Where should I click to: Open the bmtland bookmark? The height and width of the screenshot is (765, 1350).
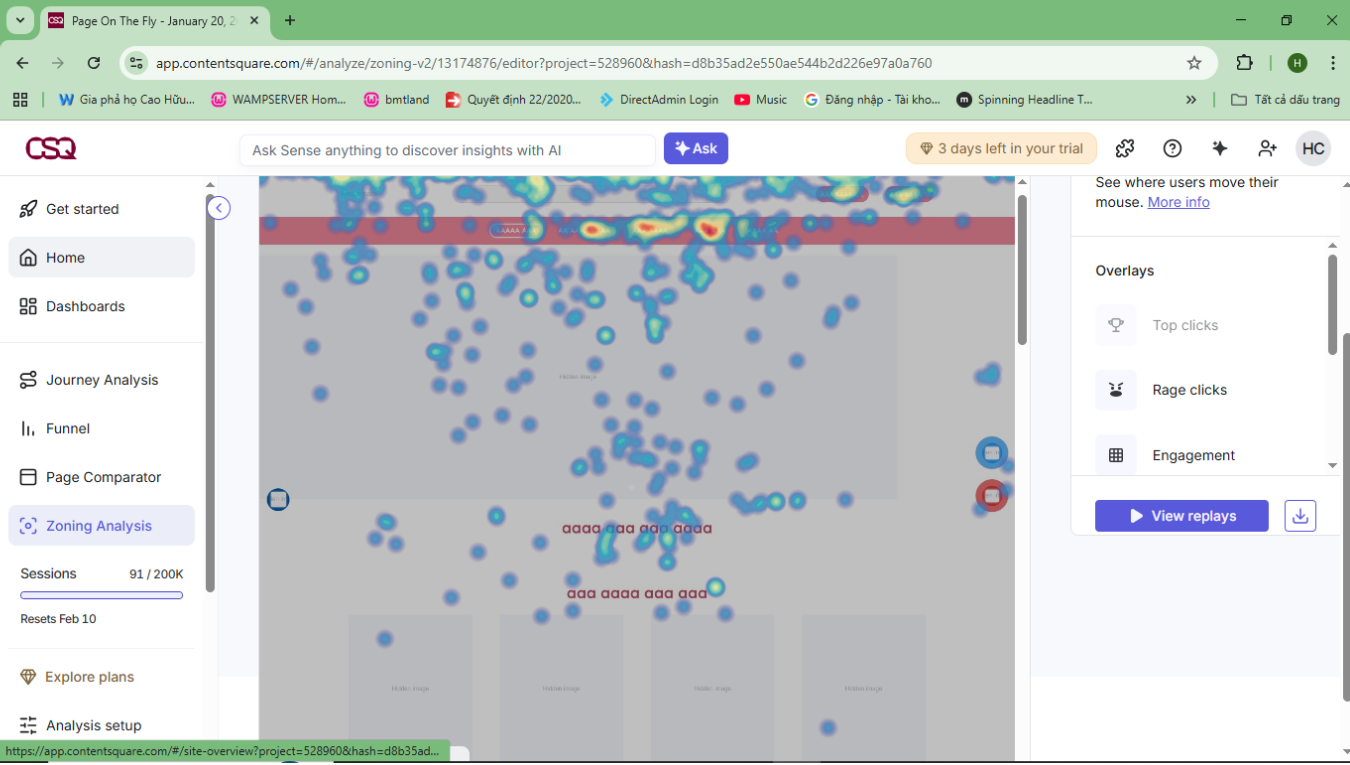(x=397, y=100)
